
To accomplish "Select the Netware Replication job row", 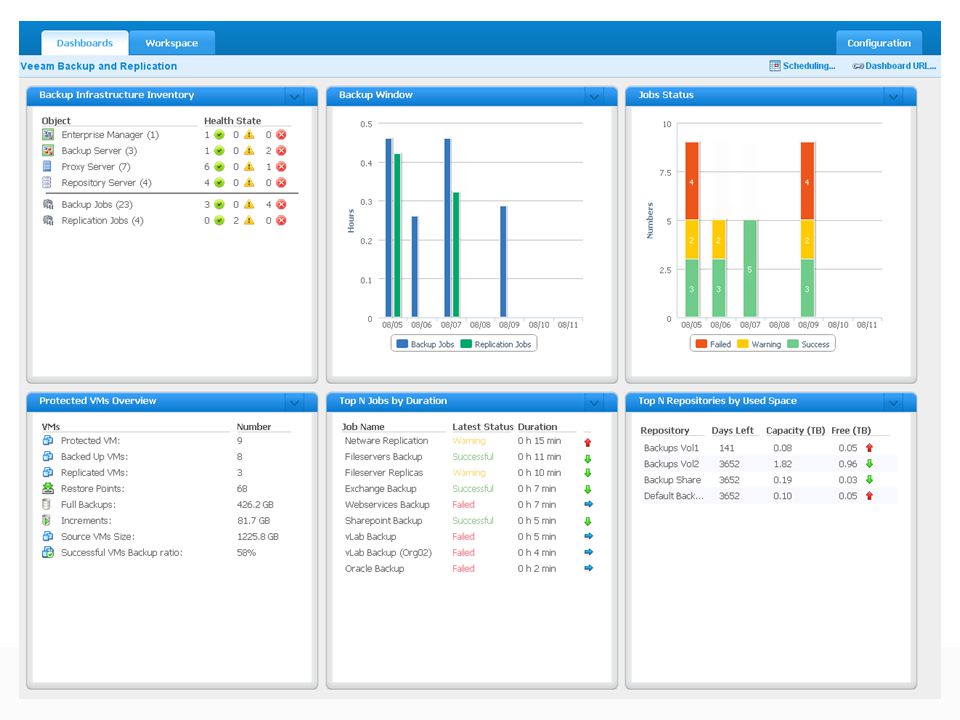I will point(468,441).
